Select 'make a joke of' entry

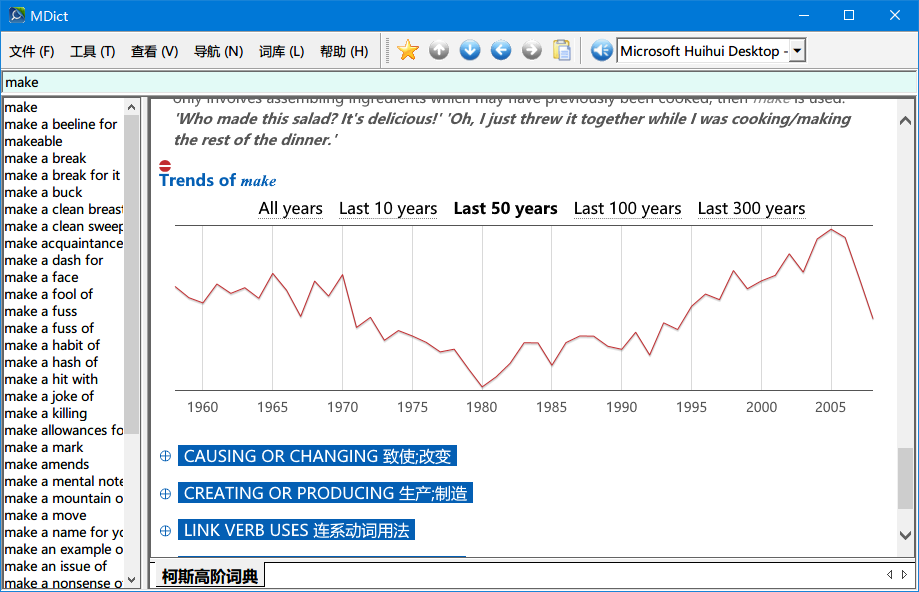click(x=49, y=396)
